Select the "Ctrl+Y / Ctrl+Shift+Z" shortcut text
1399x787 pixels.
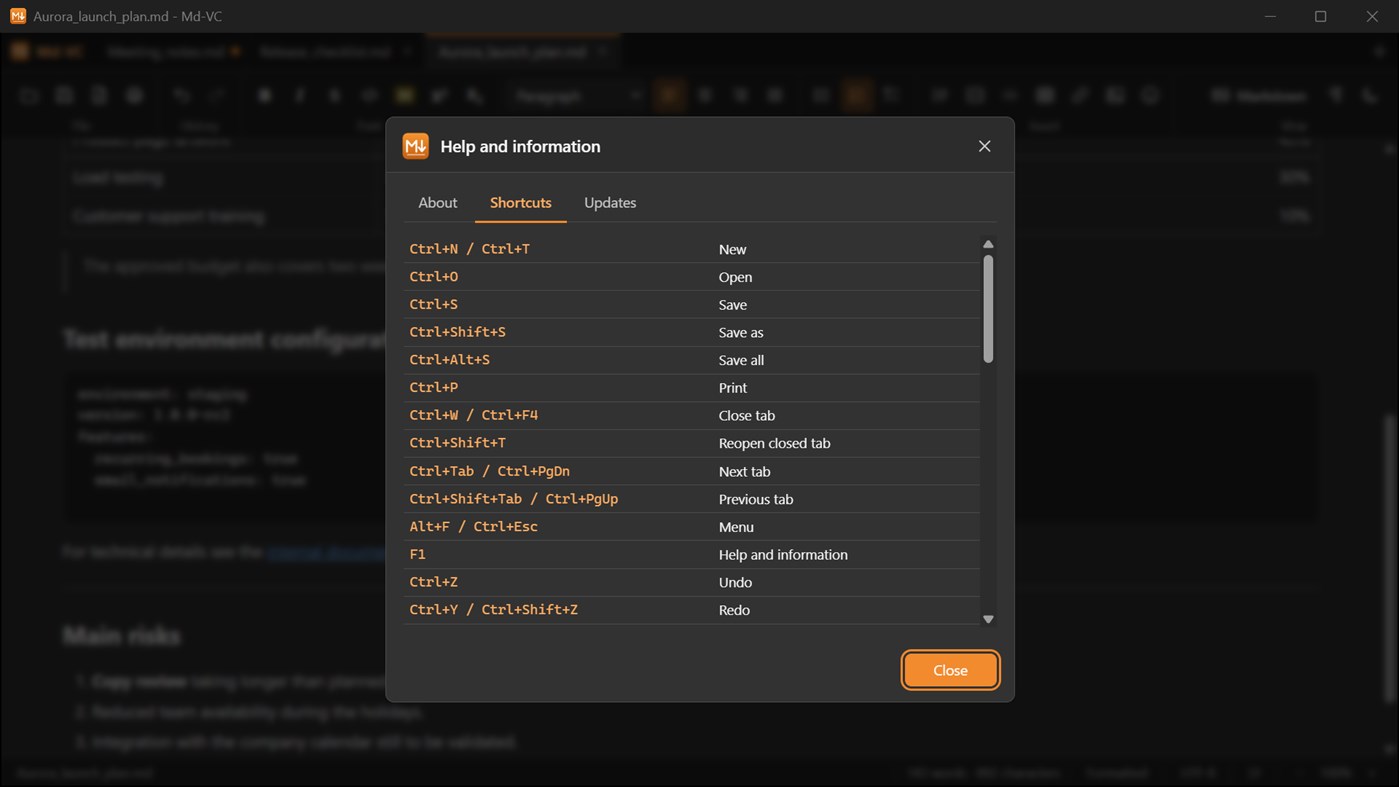pos(493,610)
